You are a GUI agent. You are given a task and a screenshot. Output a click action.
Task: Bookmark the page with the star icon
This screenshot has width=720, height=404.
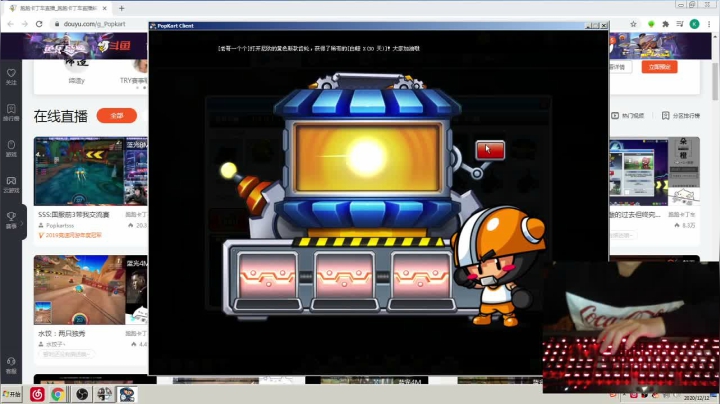633,24
